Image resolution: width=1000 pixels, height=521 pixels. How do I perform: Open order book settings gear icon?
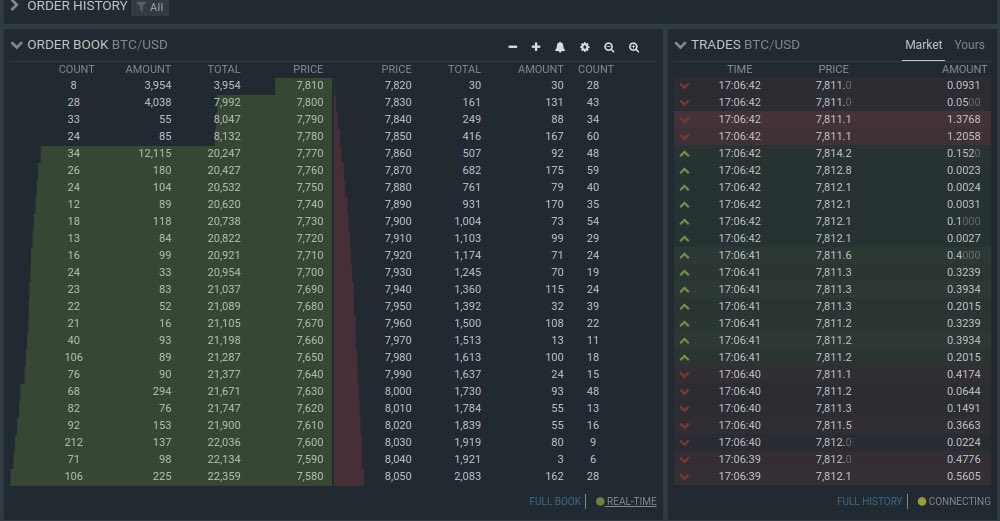(x=584, y=47)
